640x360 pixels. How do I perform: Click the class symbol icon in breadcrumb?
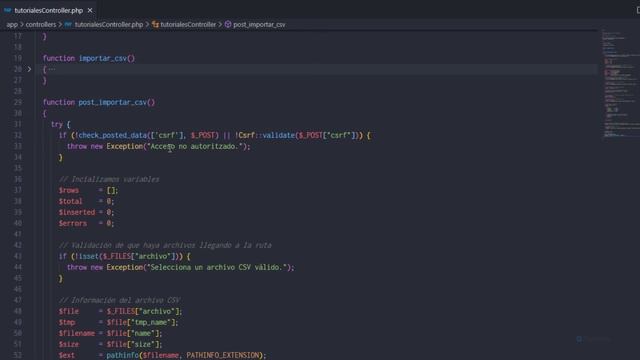[x=155, y=24]
